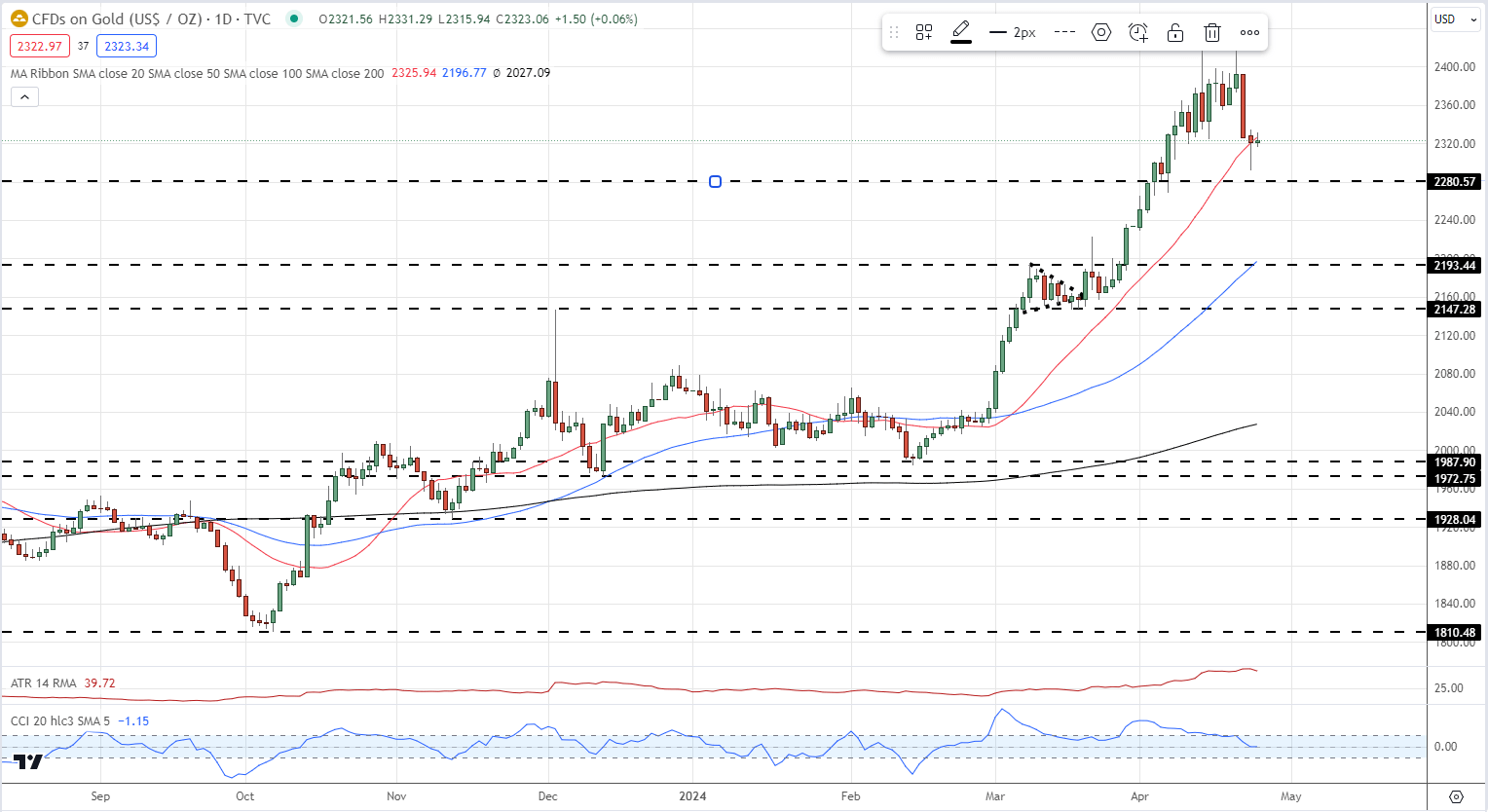Open chart settings gear at bottom right

tap(1457, 796)
